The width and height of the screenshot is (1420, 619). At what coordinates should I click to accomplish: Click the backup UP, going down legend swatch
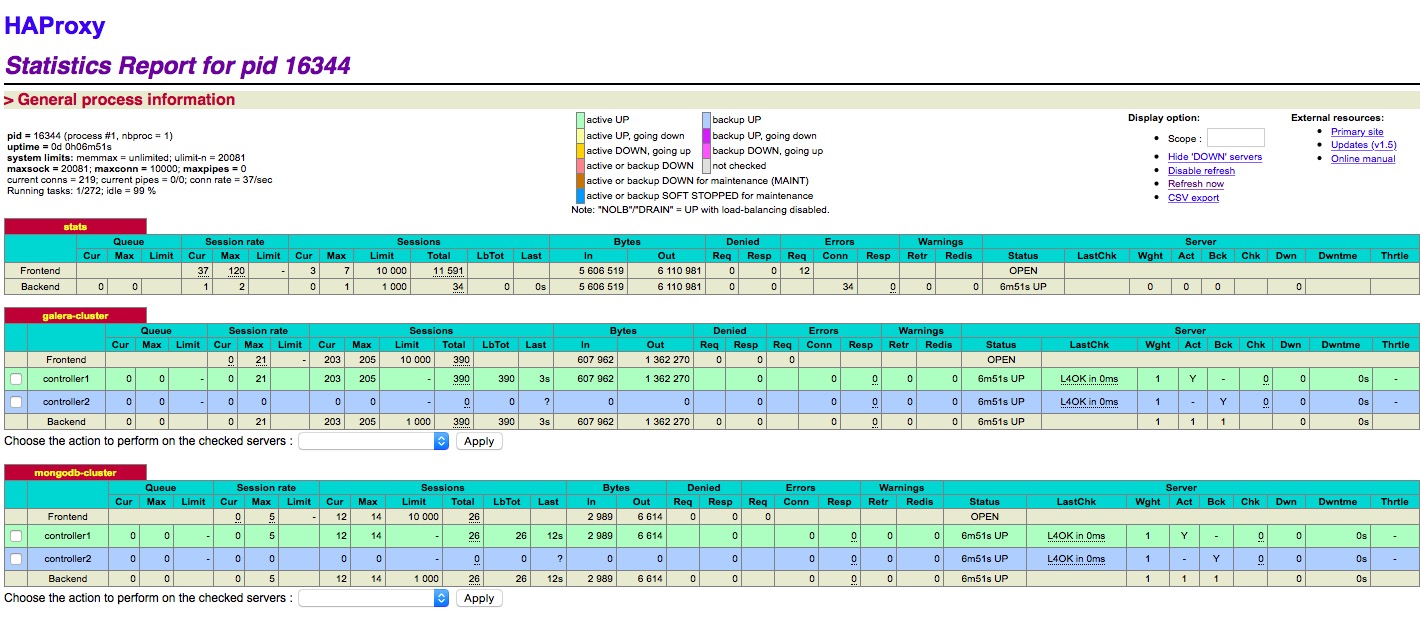[x=706, y=135]
